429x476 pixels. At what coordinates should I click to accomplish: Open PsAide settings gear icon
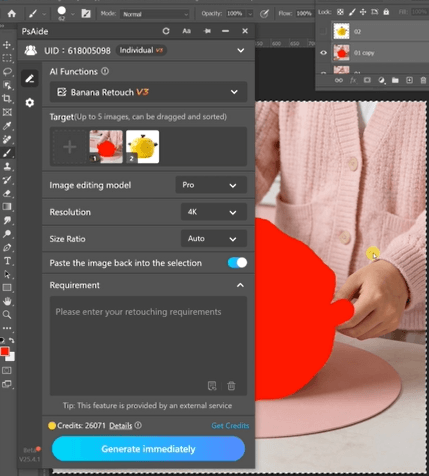(x=30, y=102)
